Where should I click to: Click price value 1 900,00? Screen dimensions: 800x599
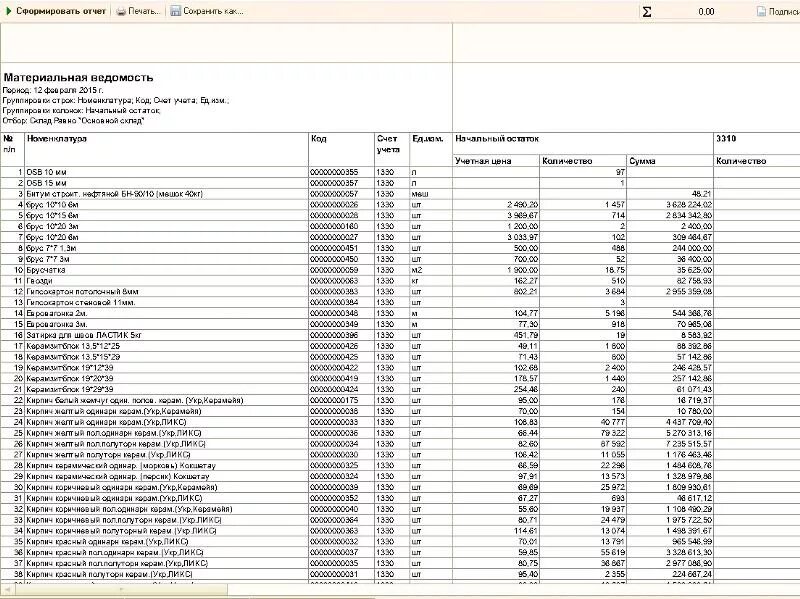[x=495, y=270]
